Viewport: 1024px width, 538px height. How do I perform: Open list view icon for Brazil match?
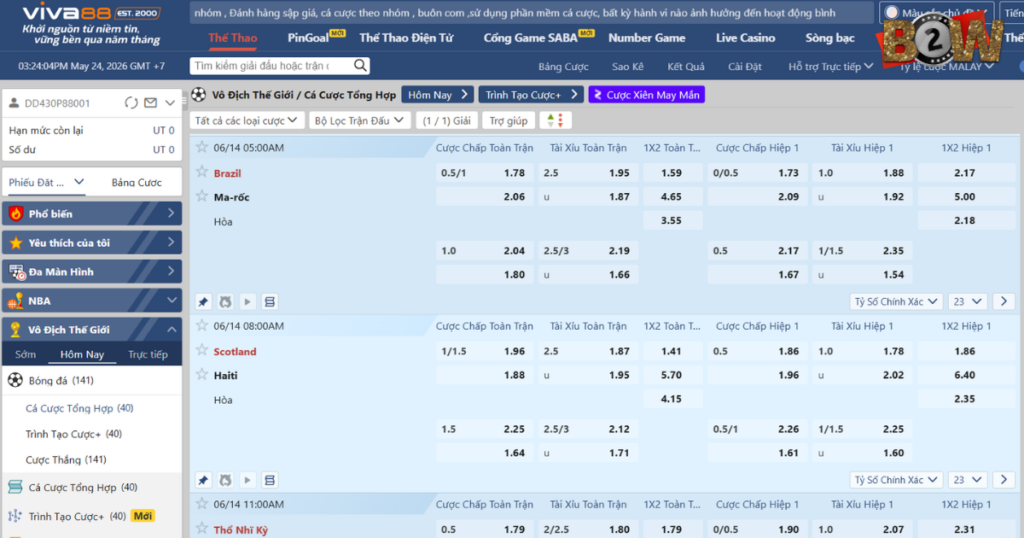269,302
